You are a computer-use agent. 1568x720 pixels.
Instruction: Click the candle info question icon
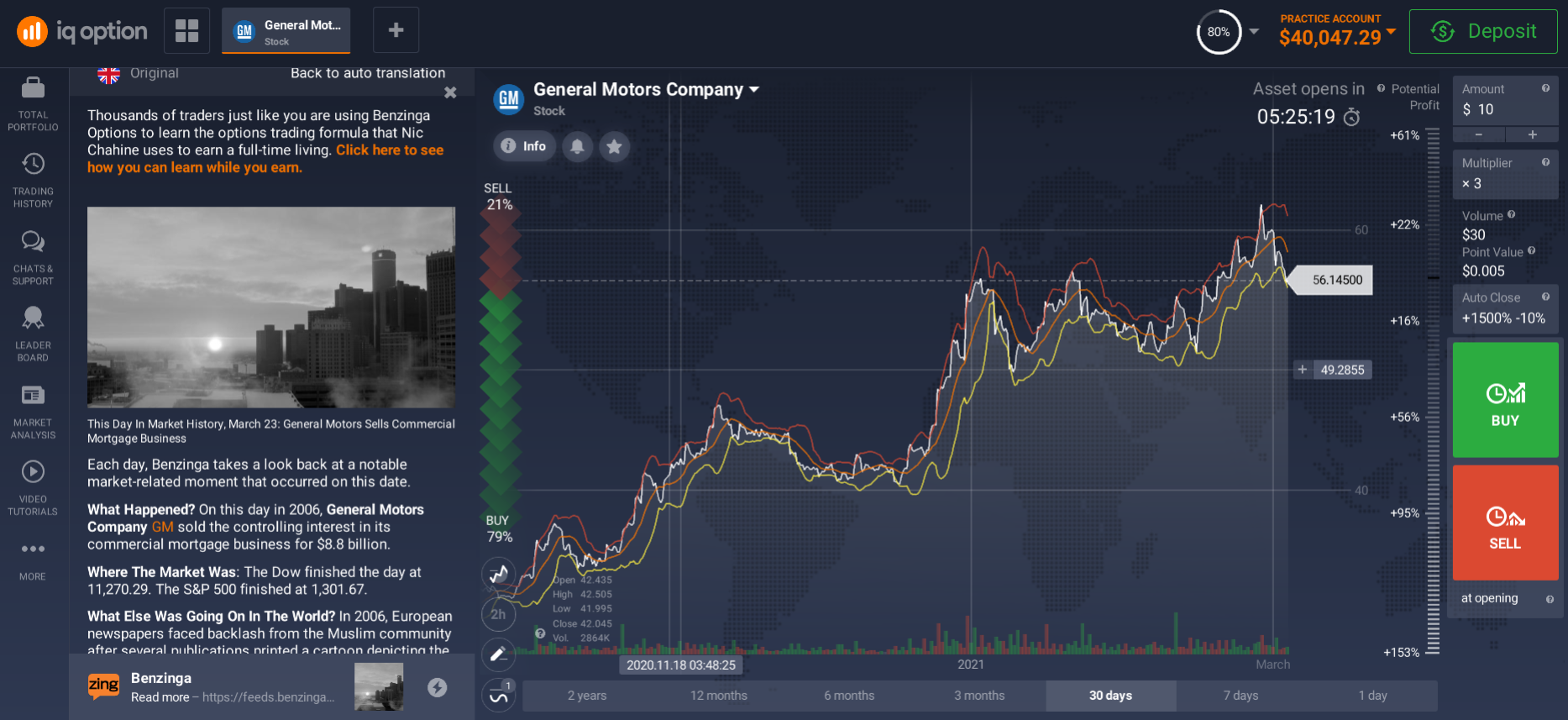(540, 633)
